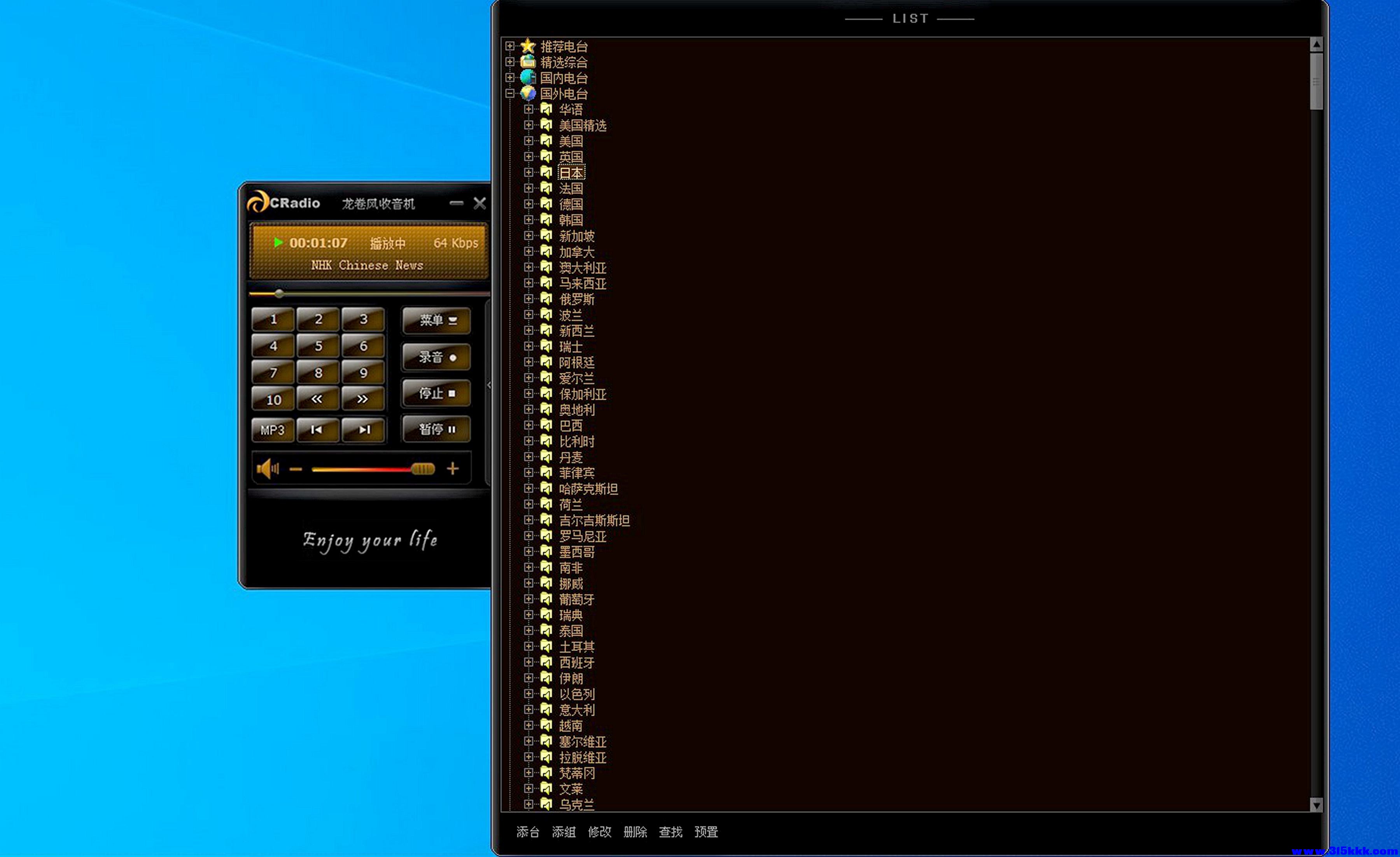1400x857 pixels.
Task: Switch to MP3 mode button
Action: pos(273,430)
